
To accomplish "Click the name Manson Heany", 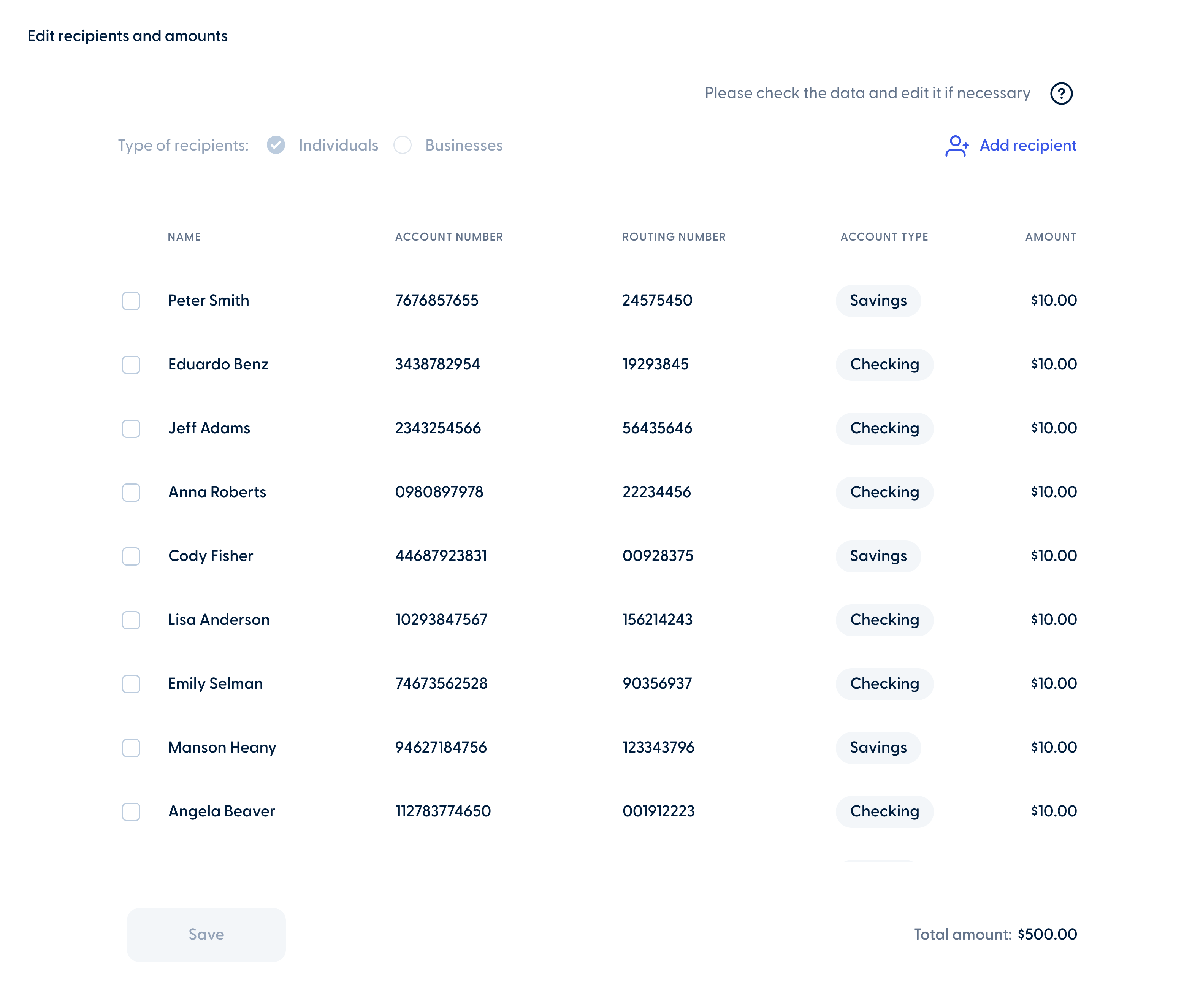I will pyautogui.click(x=222, y=748).
